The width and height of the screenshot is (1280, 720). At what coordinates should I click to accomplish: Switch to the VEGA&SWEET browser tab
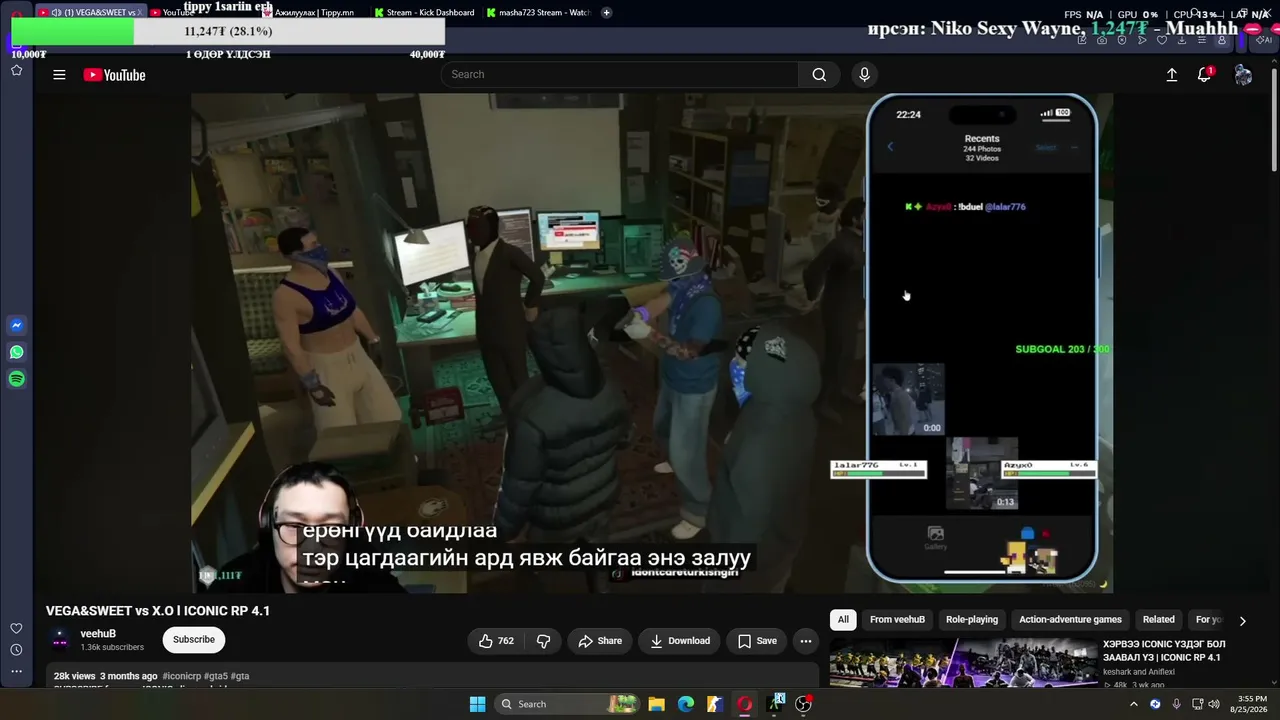(90, 13)
